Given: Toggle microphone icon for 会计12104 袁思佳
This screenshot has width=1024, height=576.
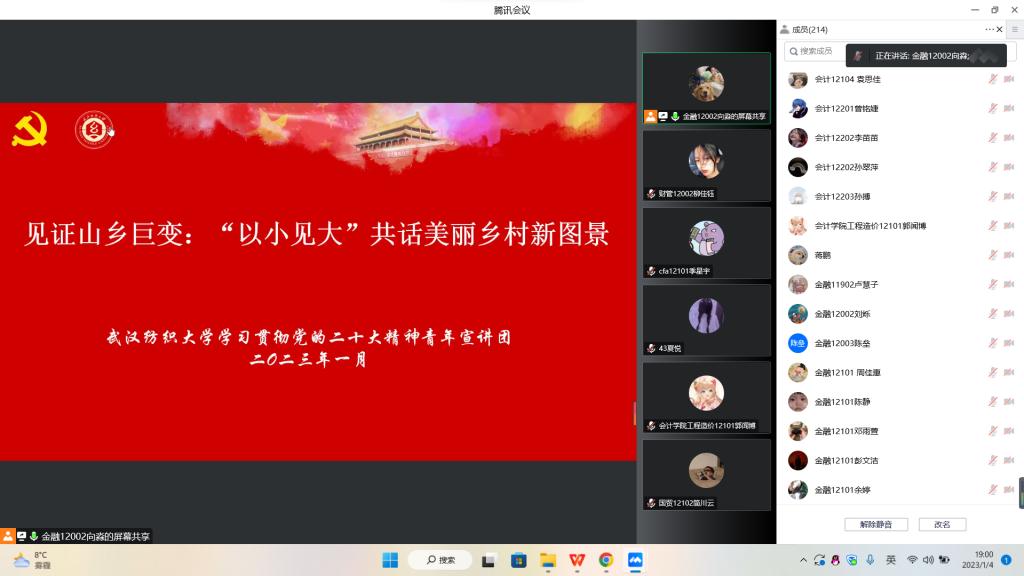Looking at the screenshot, I should [993, 79].
